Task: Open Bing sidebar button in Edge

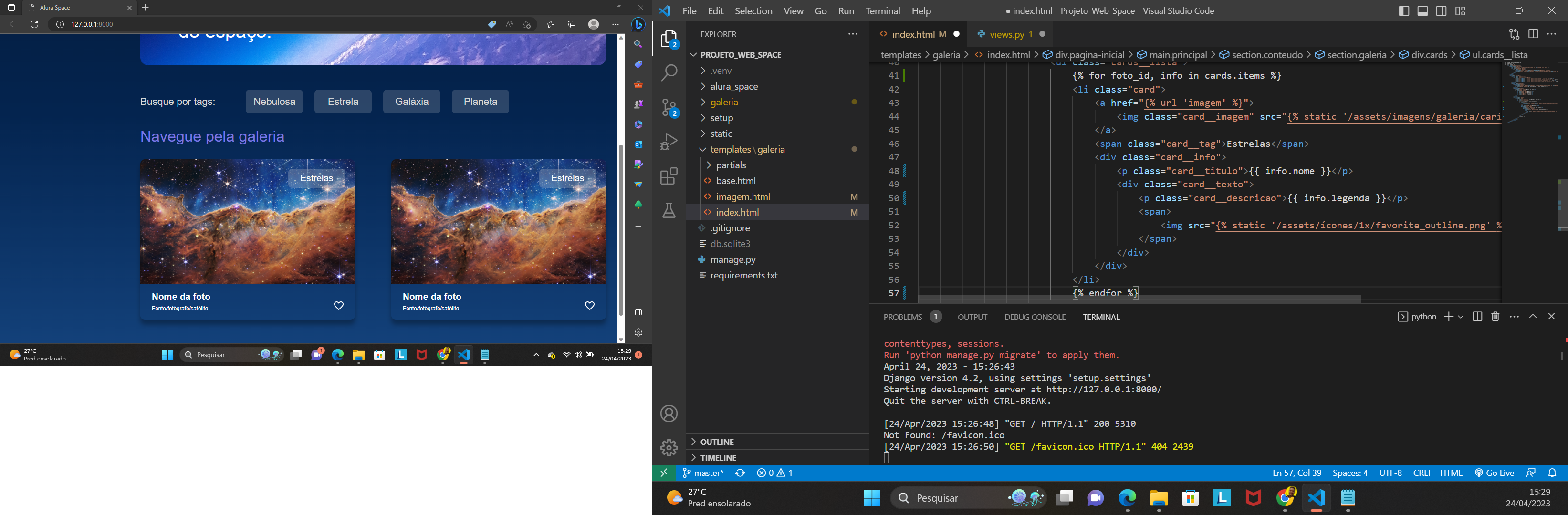Action: (638, 24)
